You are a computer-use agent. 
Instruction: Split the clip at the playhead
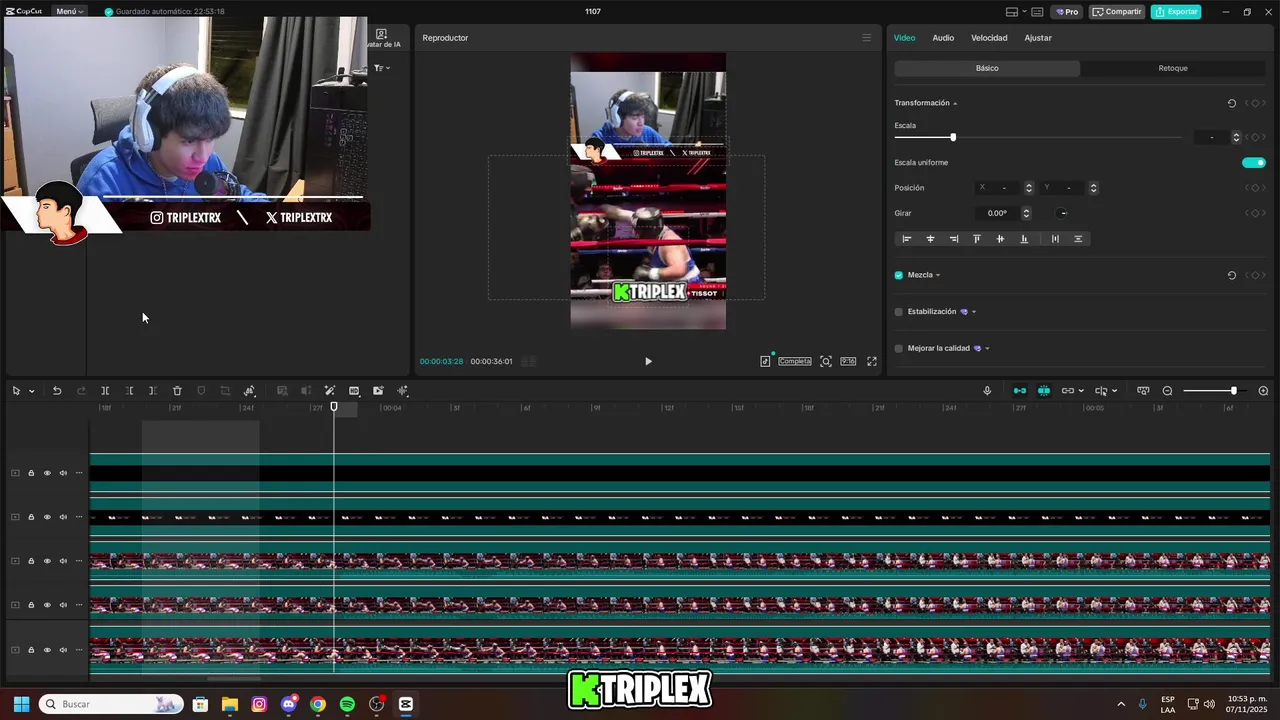[104, 391]
